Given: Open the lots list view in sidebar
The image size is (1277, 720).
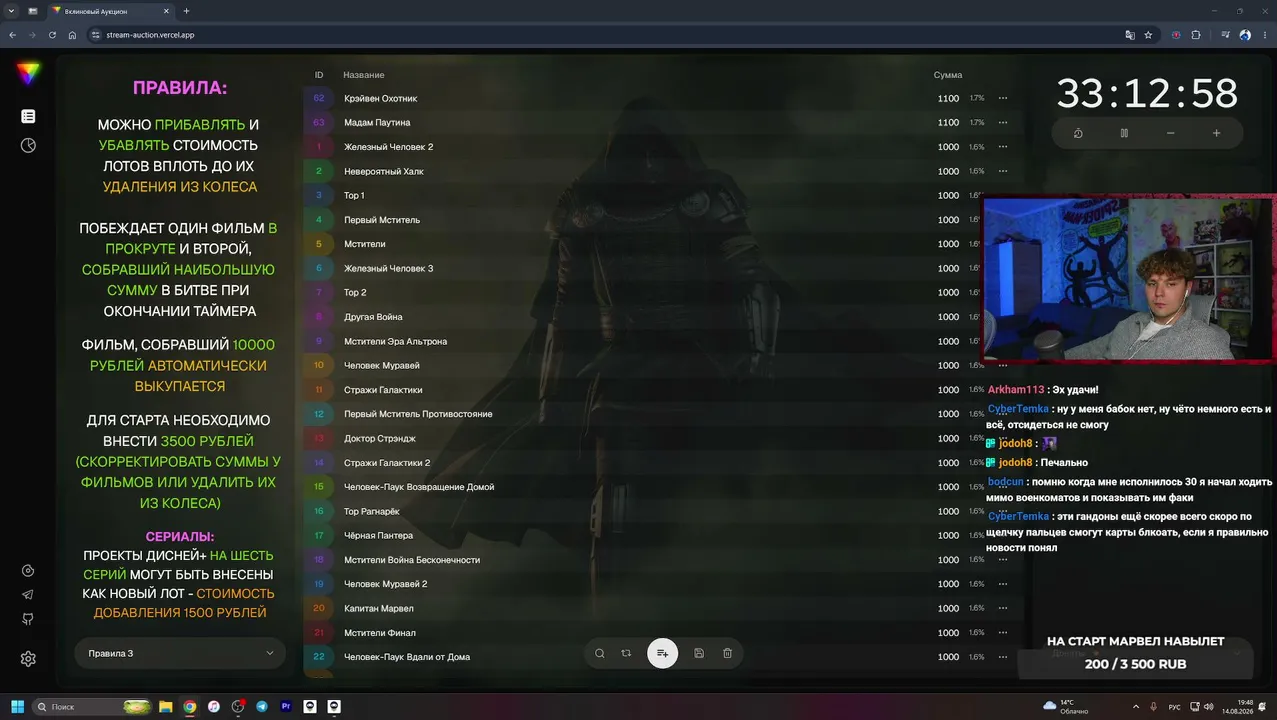Looking at the screenshot, I should coord(28,117).
